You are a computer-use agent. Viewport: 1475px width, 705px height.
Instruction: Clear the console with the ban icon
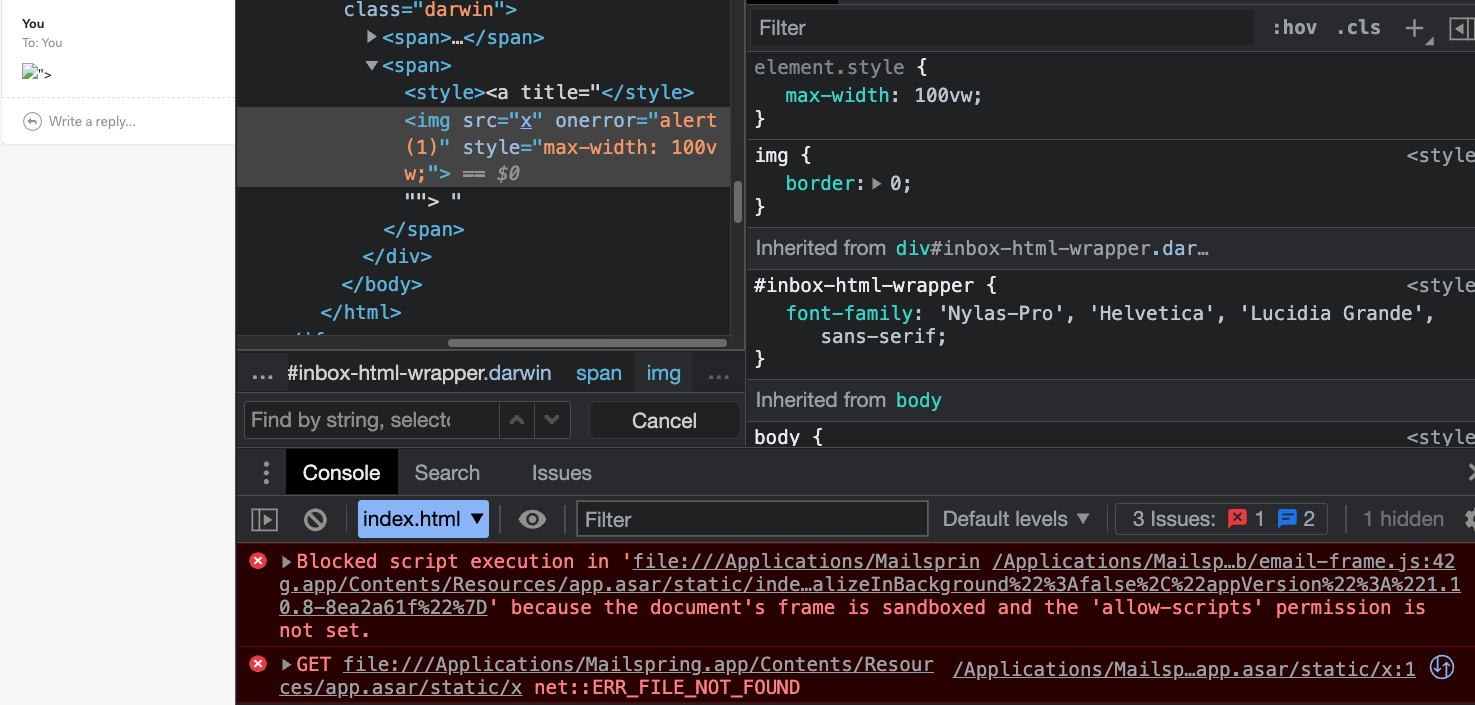[x=315, y=519]
